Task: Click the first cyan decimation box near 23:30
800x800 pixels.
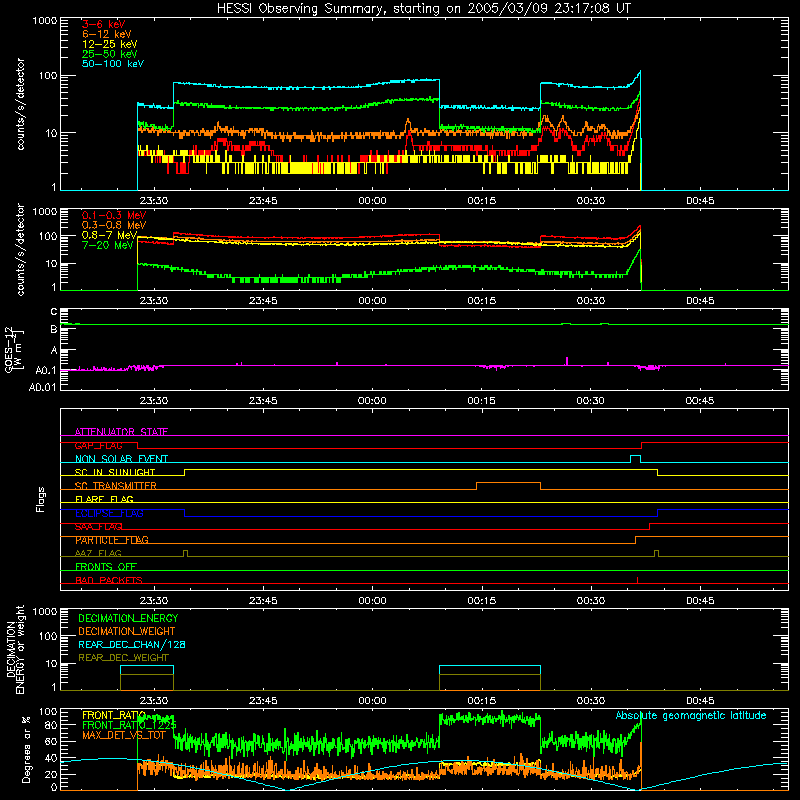Action: (x=147, y=678)
